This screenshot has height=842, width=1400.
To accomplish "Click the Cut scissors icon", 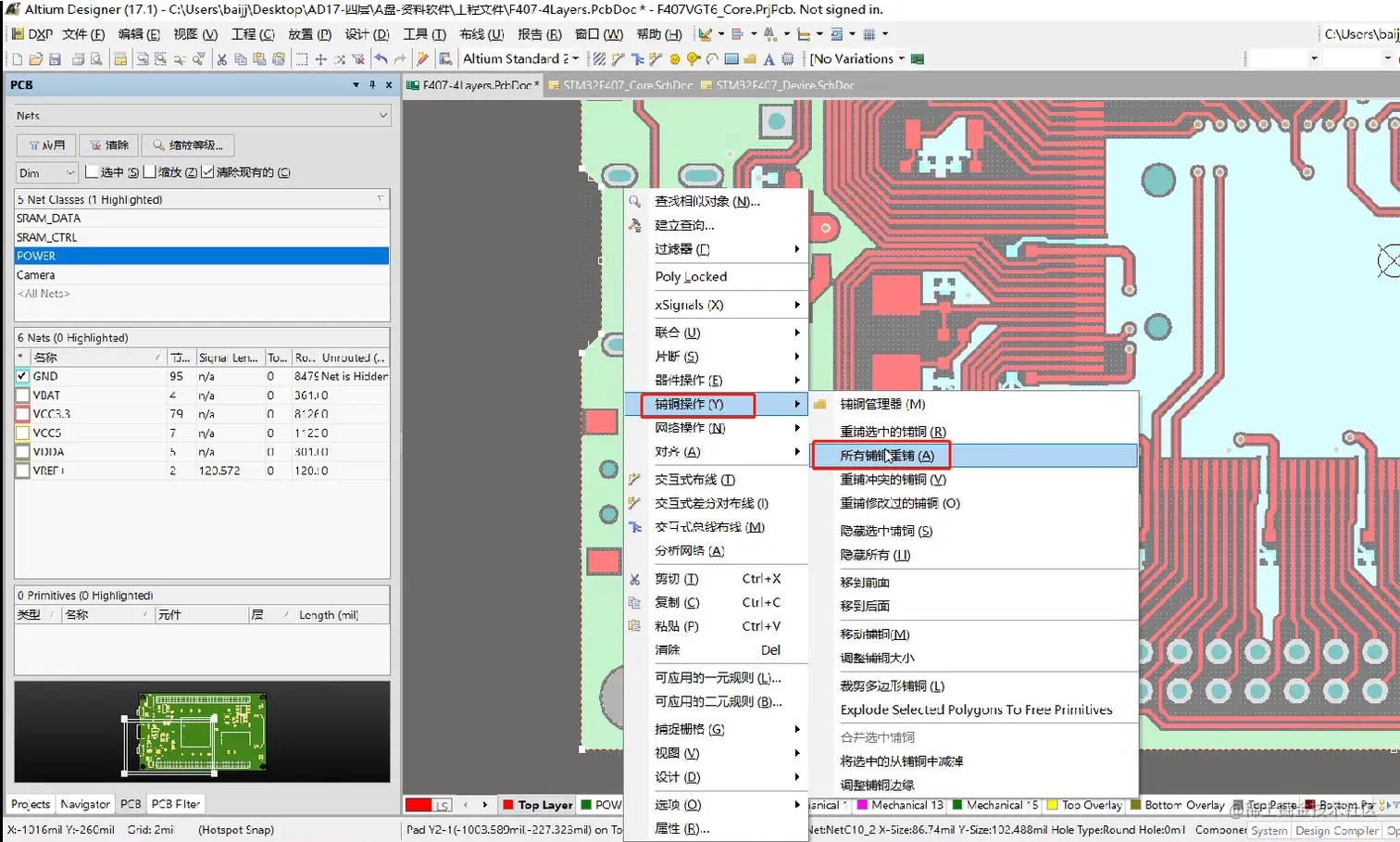I will coord(221,59).
